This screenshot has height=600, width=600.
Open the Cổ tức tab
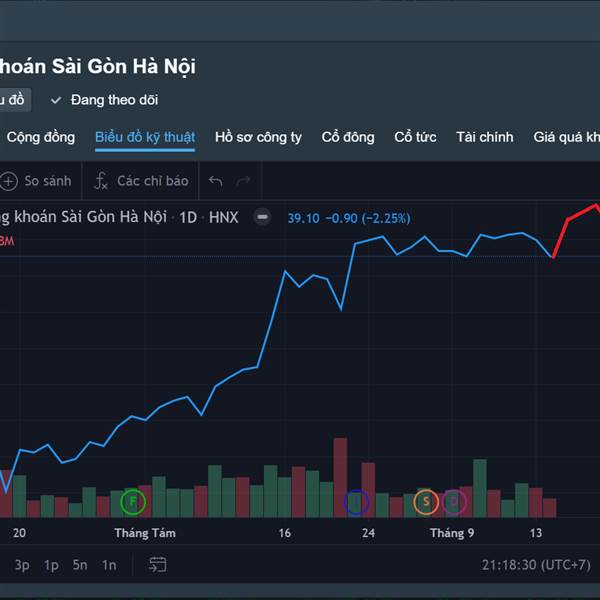[415, 137]
